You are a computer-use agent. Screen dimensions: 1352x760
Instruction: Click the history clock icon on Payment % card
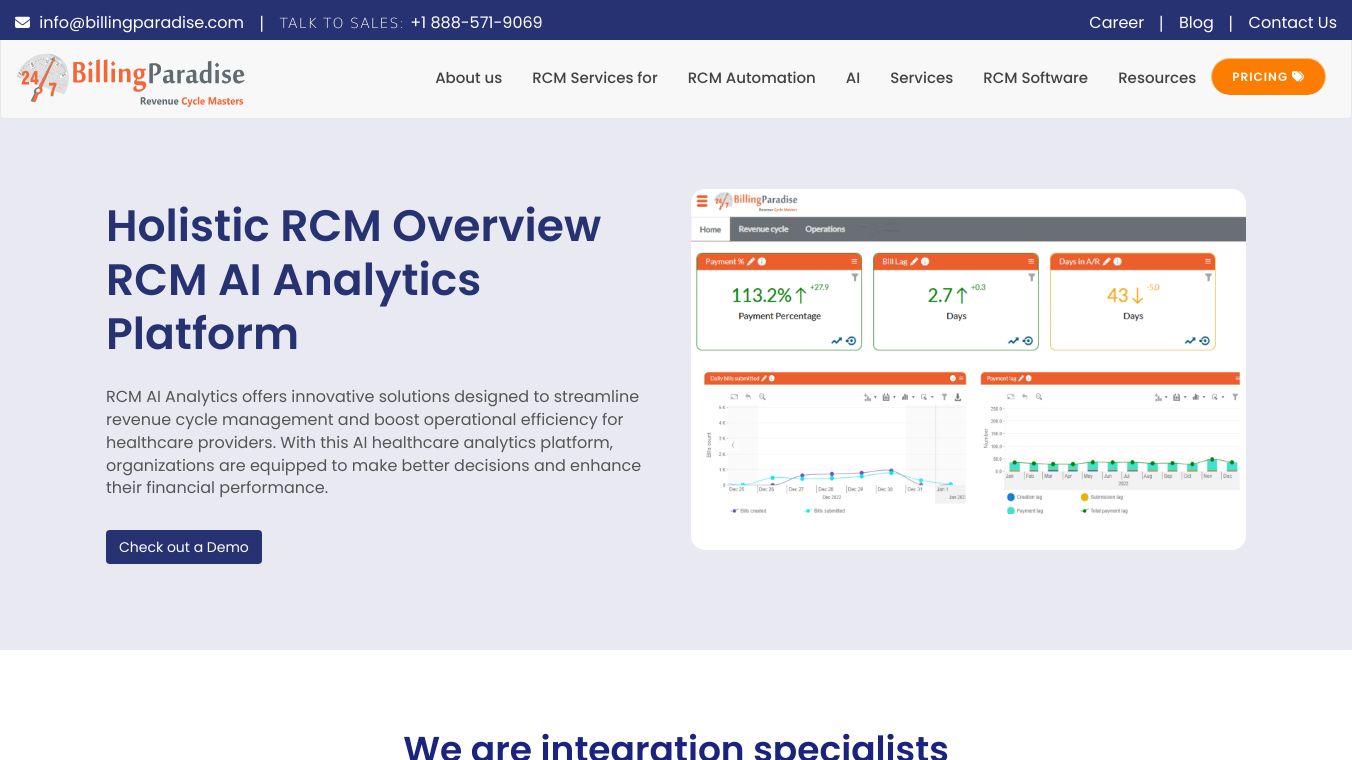(x=851, y=341)
